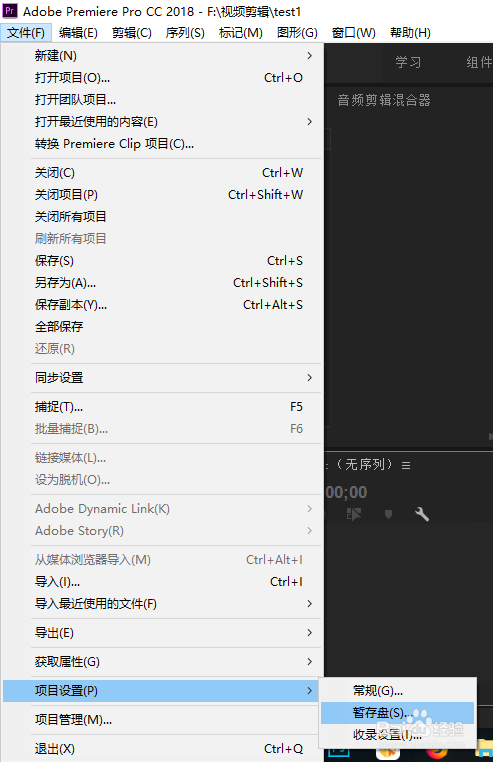Choose 另存为(A)... menu item
The height and width of the screenshot is (762, 493).
163,283
